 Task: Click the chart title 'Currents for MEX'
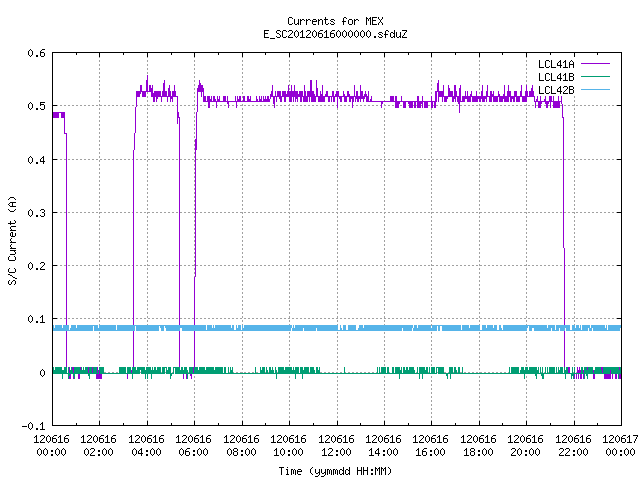tap(335, 21)
